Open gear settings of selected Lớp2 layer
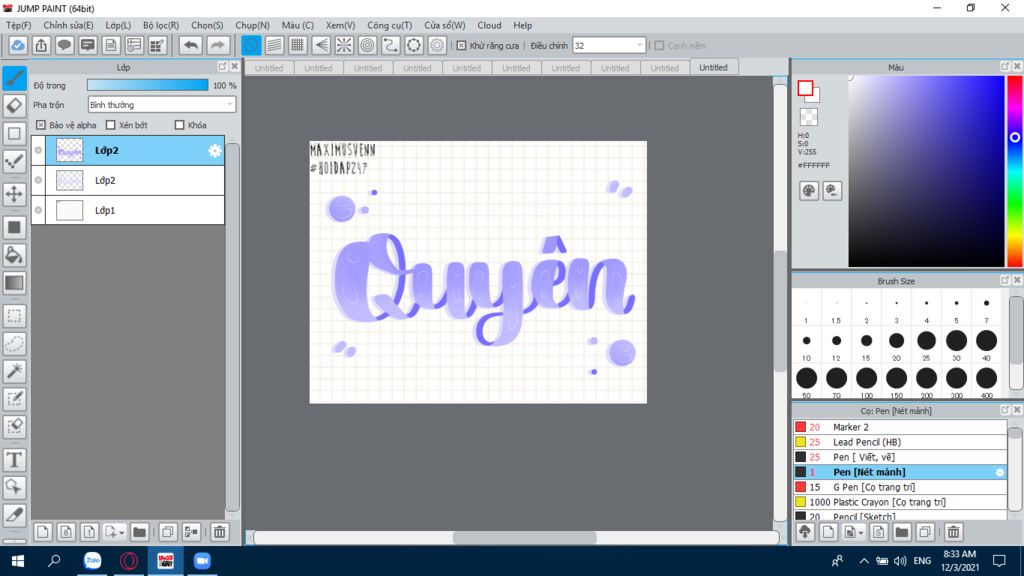1024x576 pixels. point(215,151)
